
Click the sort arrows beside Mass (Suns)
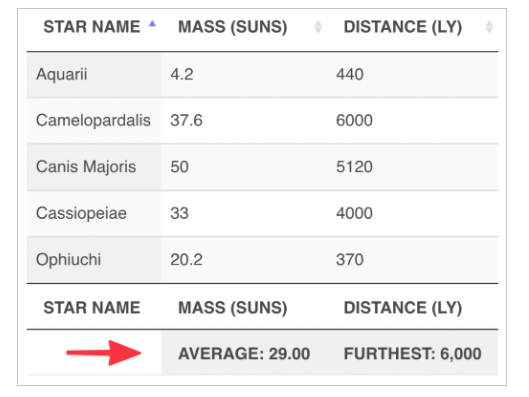pyautogui.click(x=318, y=27)
